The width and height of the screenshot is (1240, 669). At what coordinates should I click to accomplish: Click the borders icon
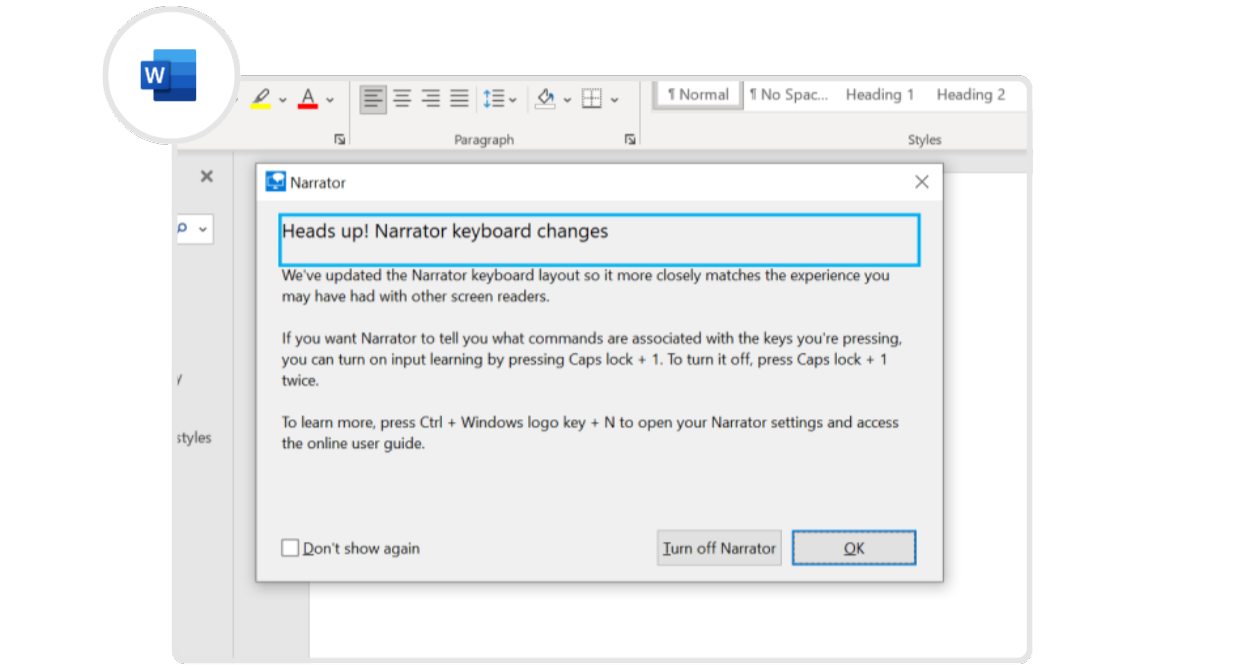pyautogui.click(x=592, y=98)
